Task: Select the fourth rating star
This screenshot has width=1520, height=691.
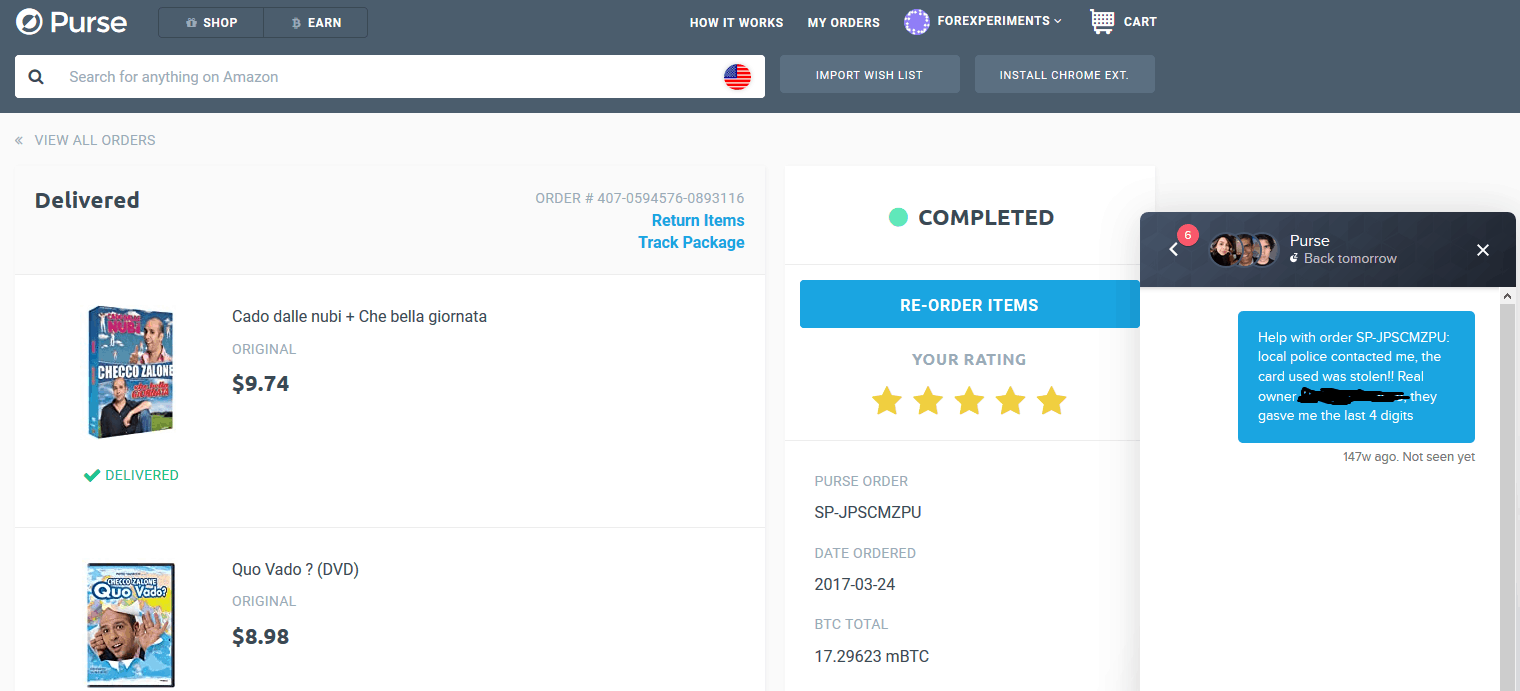Action: coord(1010,401)
